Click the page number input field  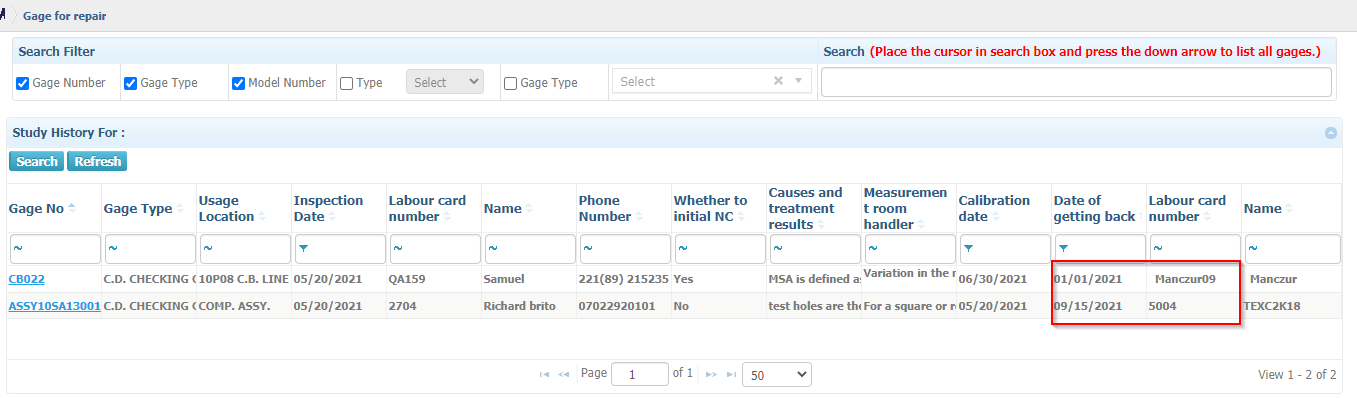[640, 374]
